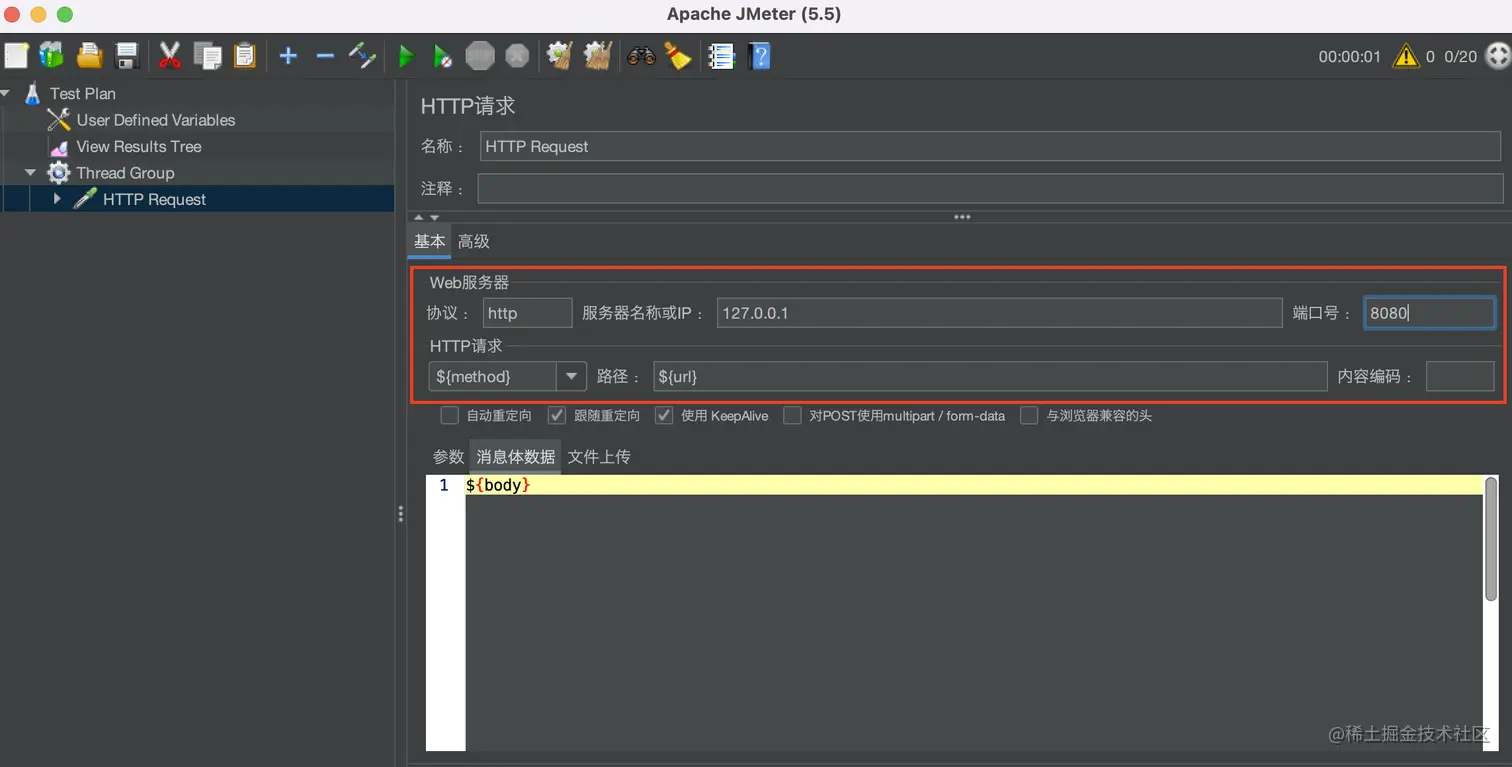The image size is (1512, 767).
Task: Click the Open file toolbar icon
Action: click(90, 56)
